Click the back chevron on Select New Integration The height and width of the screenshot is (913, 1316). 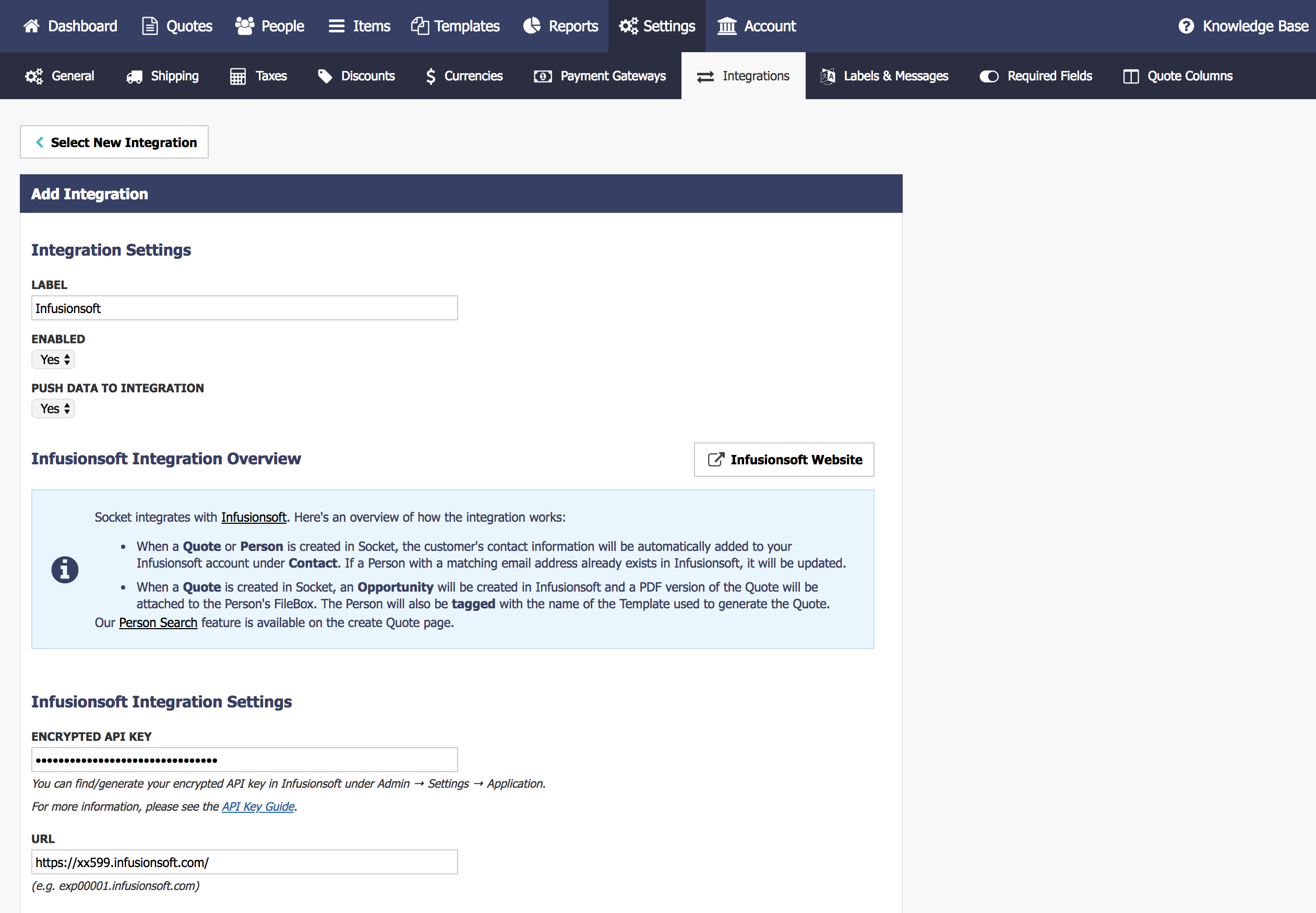40,142
